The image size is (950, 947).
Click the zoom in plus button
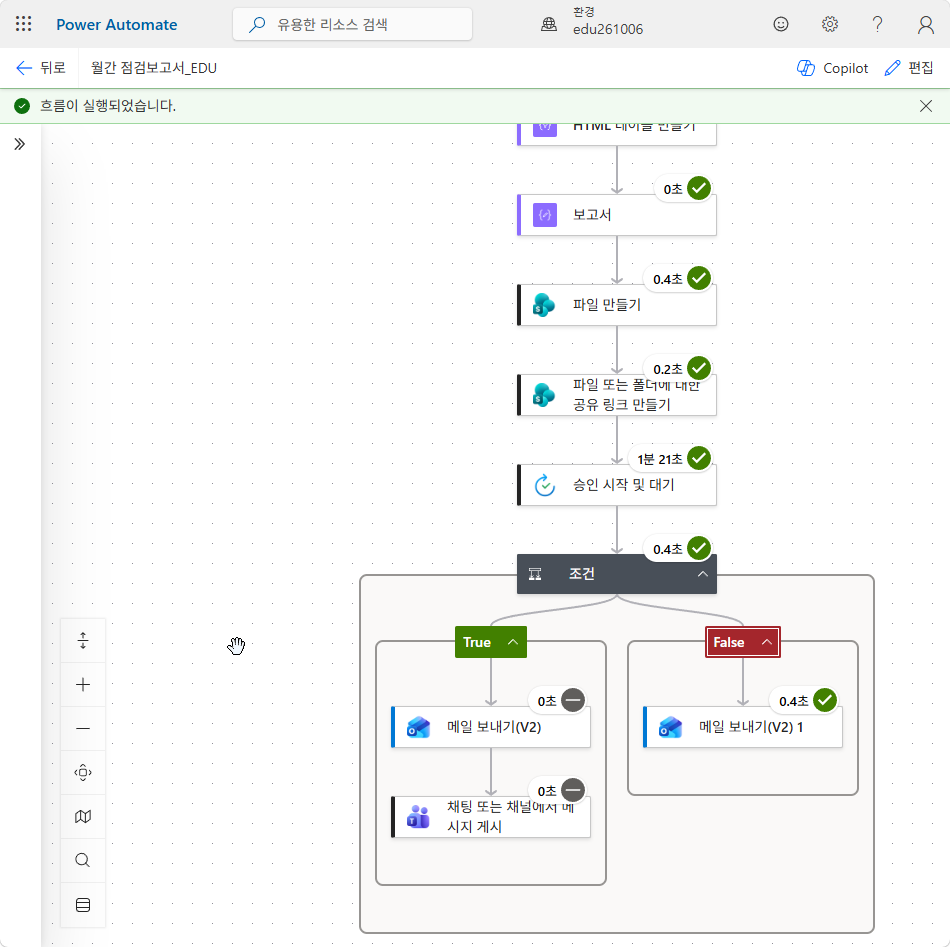tap(83, 685)
